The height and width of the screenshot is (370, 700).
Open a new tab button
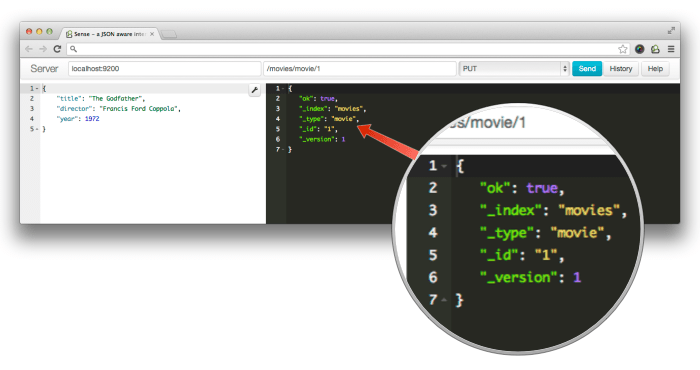pyautogui.click(x=169, y=34)
